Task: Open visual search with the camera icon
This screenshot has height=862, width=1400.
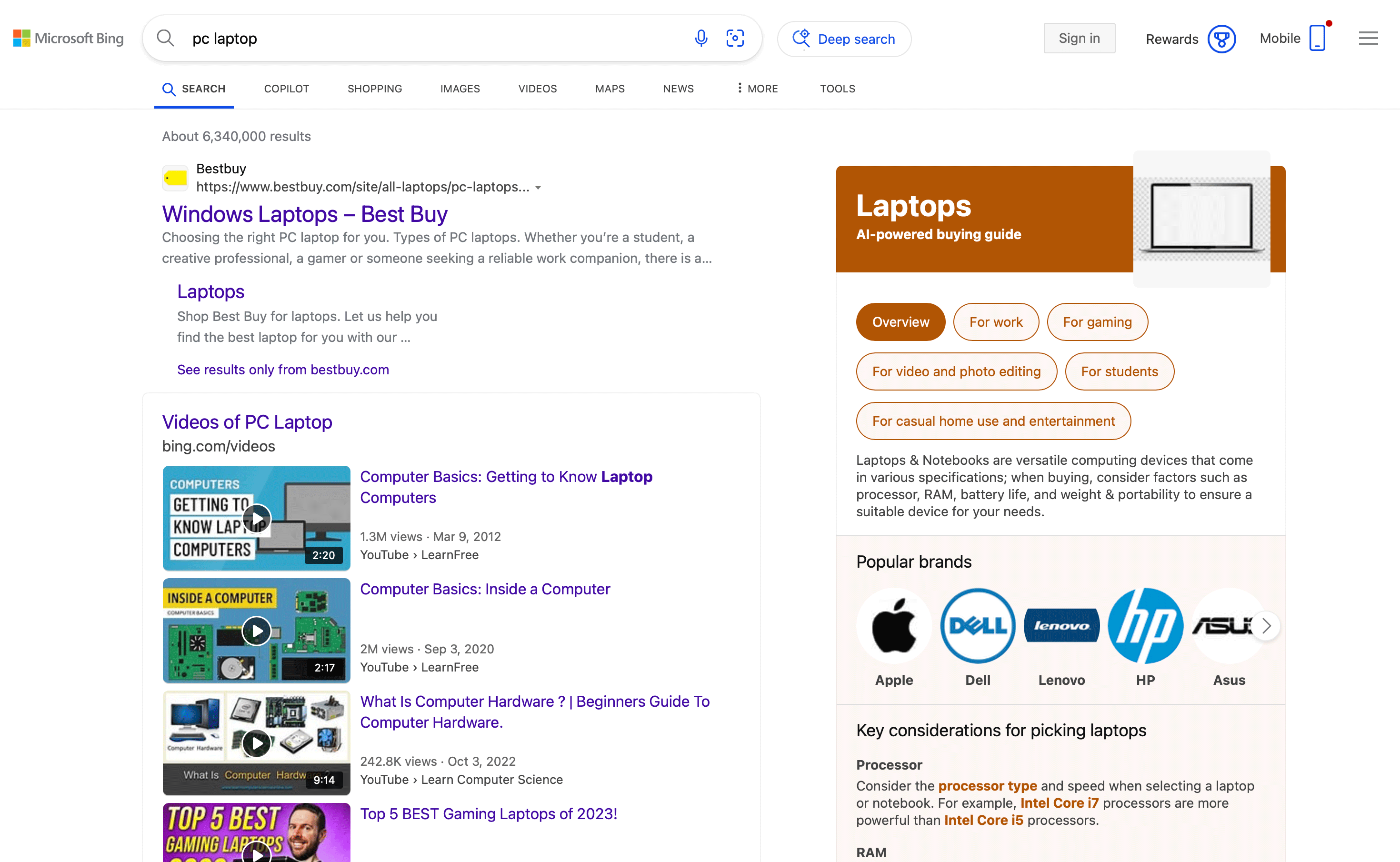Action: coord(735,38)
